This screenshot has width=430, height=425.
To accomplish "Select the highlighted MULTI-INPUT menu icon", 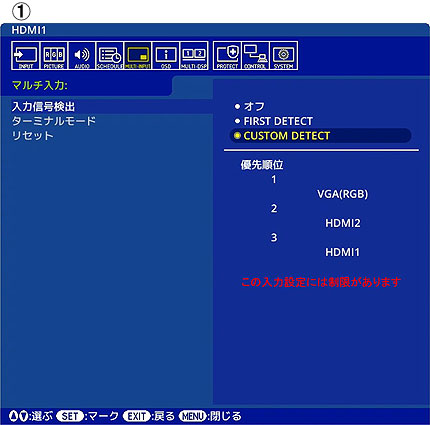I will pos(138,56).
